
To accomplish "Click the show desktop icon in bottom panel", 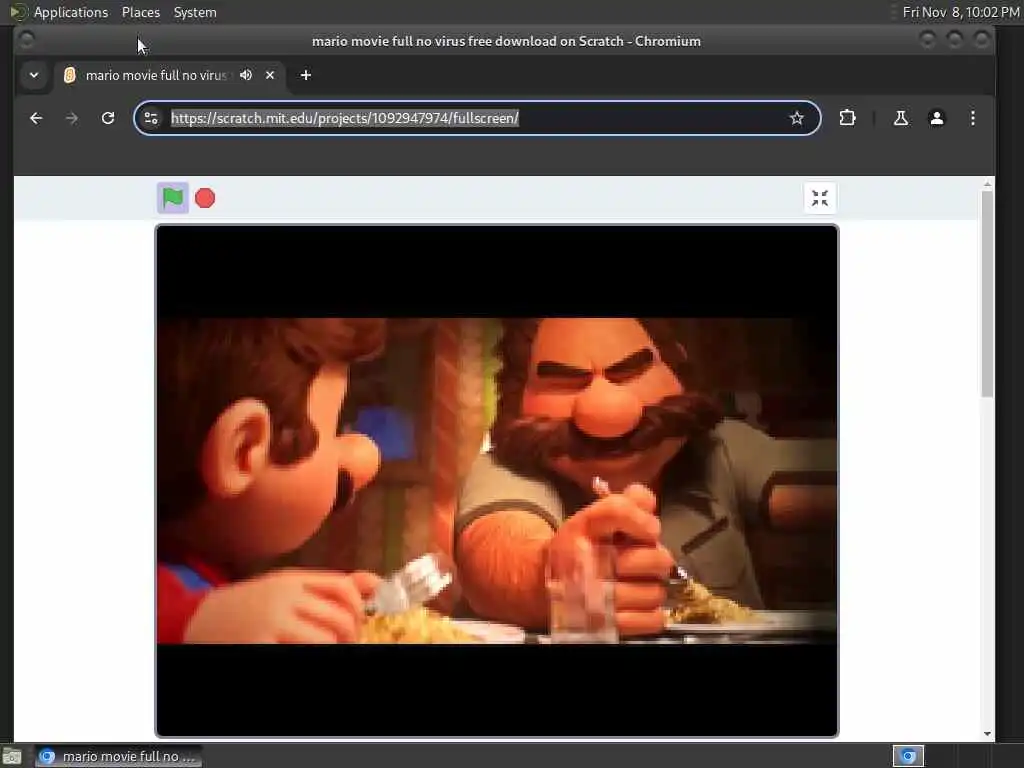I will tap(12, 756).
